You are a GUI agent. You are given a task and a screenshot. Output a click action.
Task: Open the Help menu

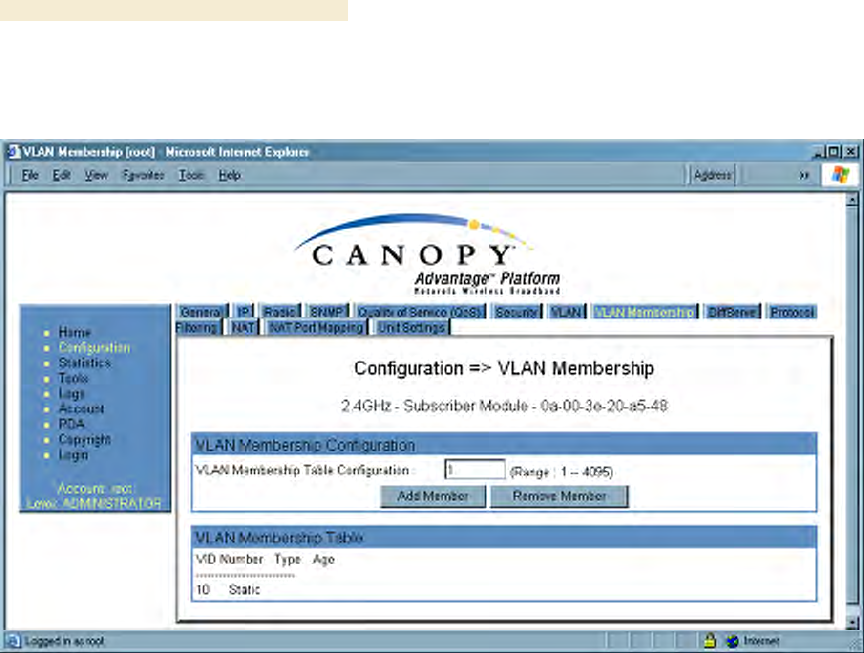tap(229, 175)
